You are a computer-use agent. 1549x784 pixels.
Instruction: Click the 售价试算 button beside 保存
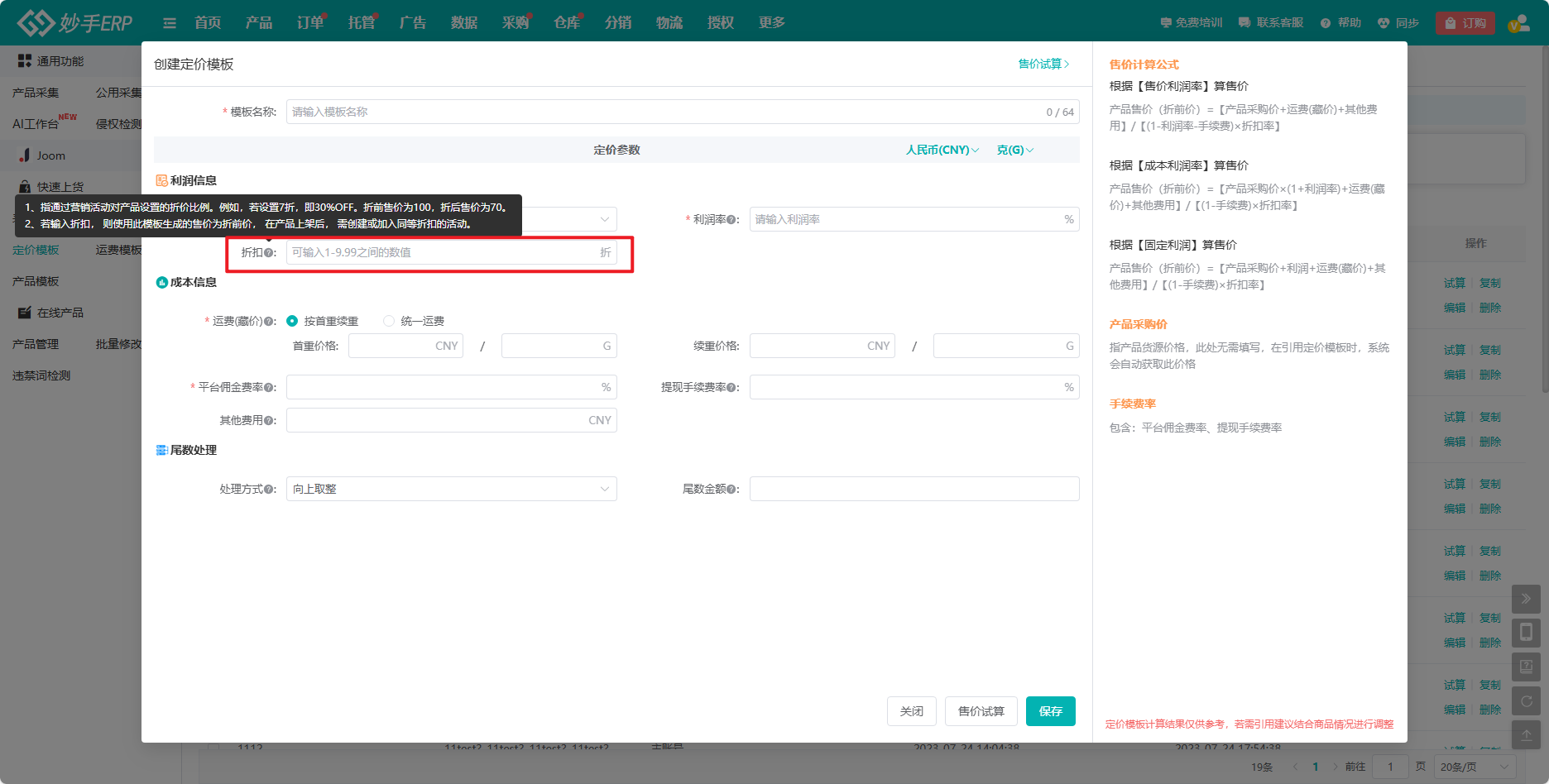(x=981, y=711)
